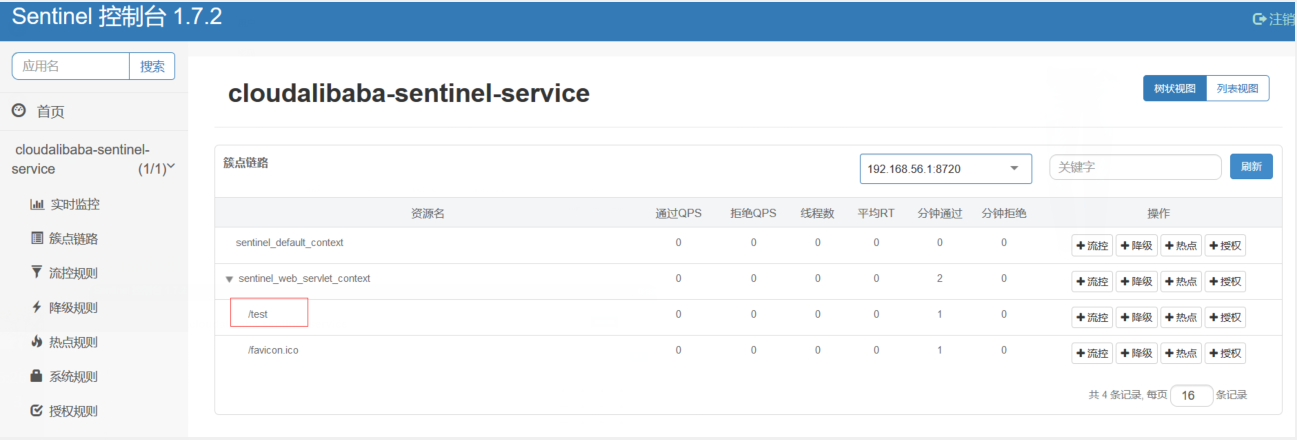Focus the 关键字 keyword field
This screenshot has width=1297, height=440.
coord(1135,167)
